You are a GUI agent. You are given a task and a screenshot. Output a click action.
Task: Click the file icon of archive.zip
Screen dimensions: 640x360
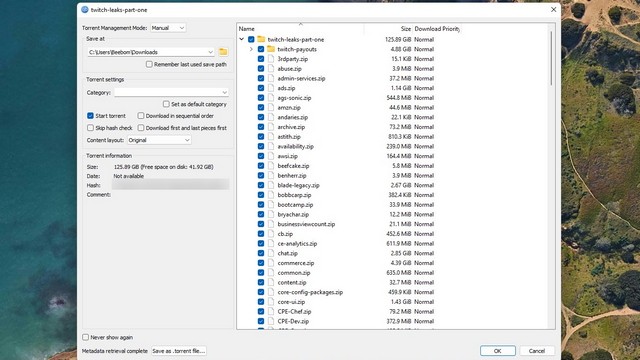271,127
